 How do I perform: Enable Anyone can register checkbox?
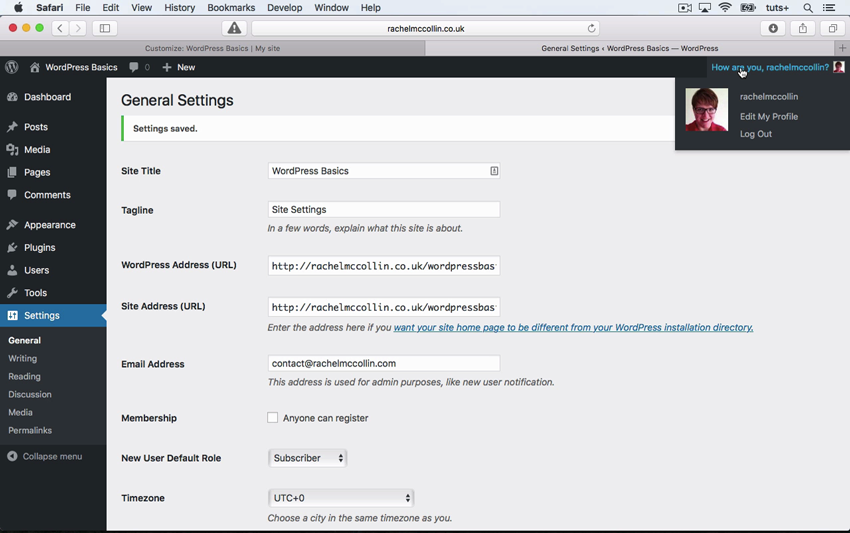pyautogui.click(x=273, y=418)
